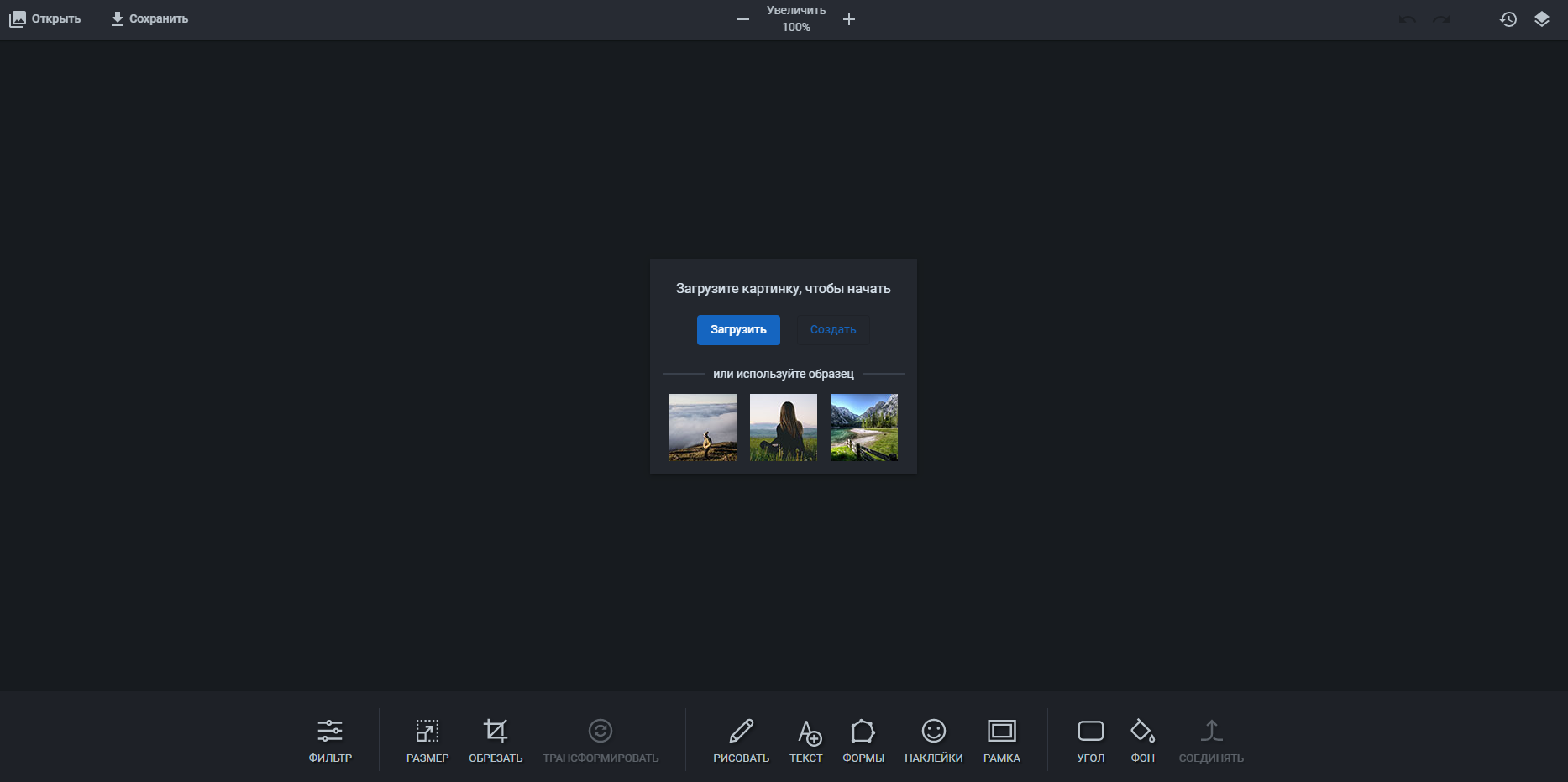Click the Создать (Create) button
1568x782 pixels.
[x=832, y=330]
